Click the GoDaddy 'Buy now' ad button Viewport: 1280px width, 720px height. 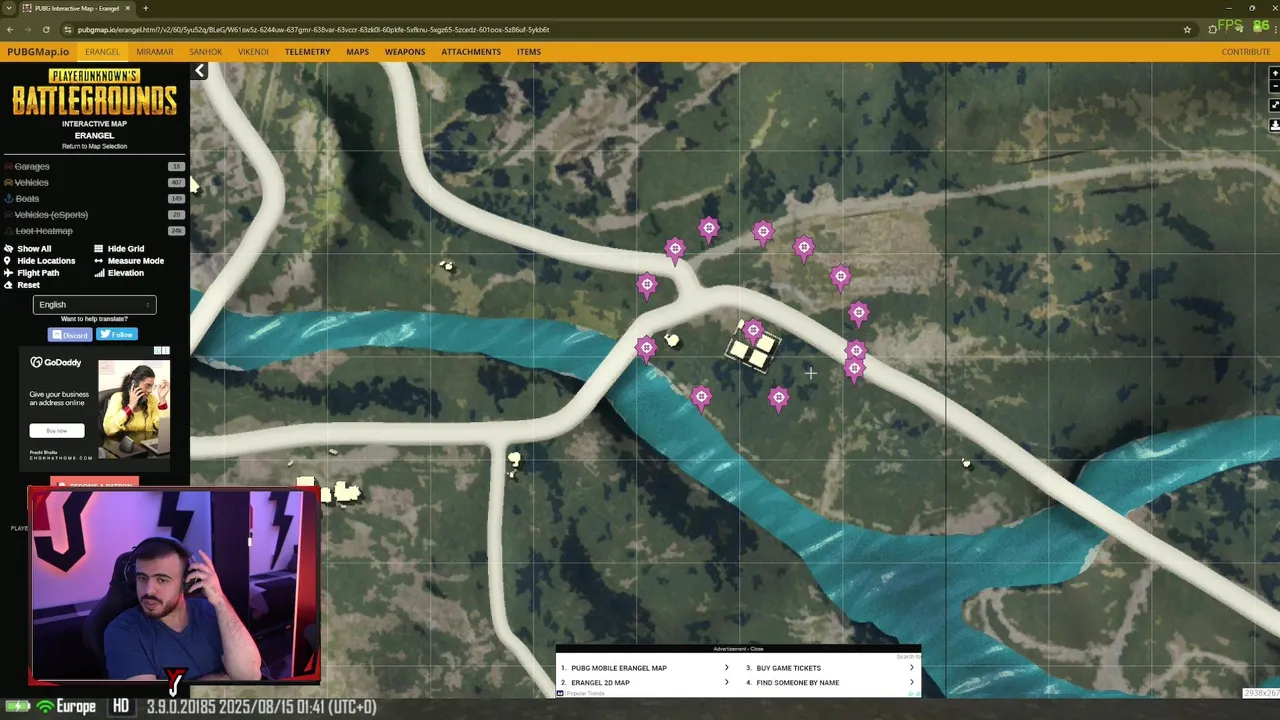click(x=57, y=431)
